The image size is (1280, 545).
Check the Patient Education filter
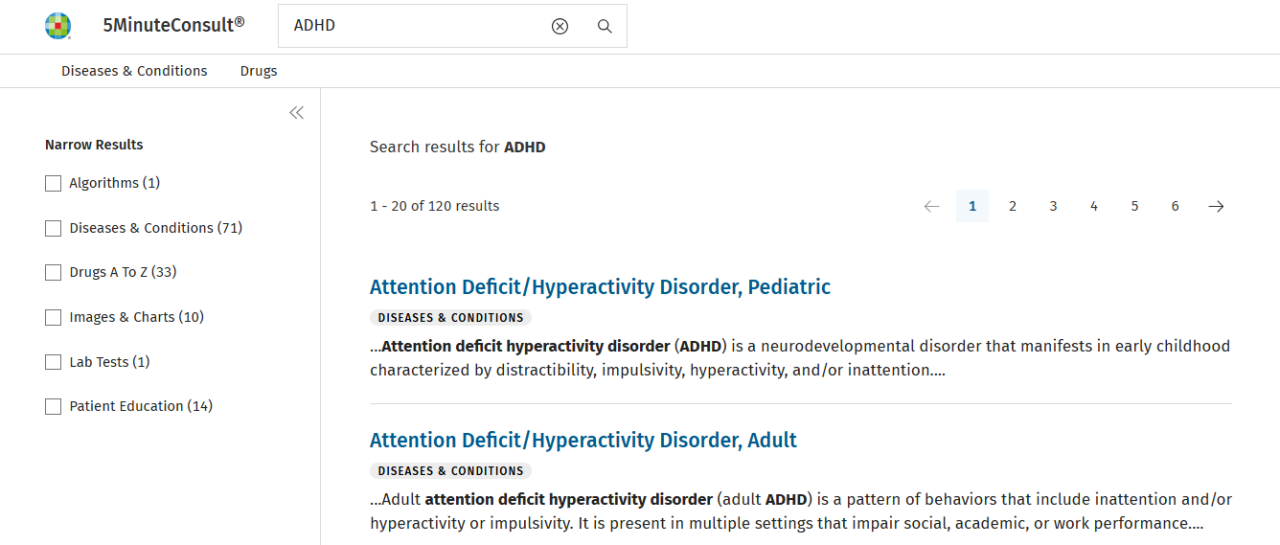(x=54, y=406)
